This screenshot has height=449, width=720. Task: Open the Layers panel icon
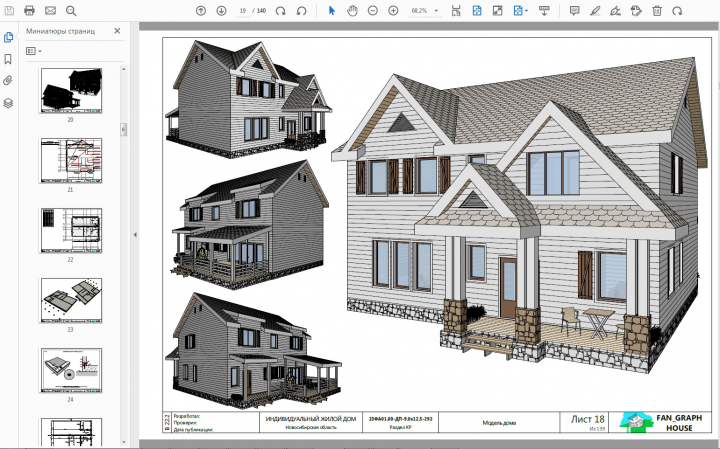[8, 103]
